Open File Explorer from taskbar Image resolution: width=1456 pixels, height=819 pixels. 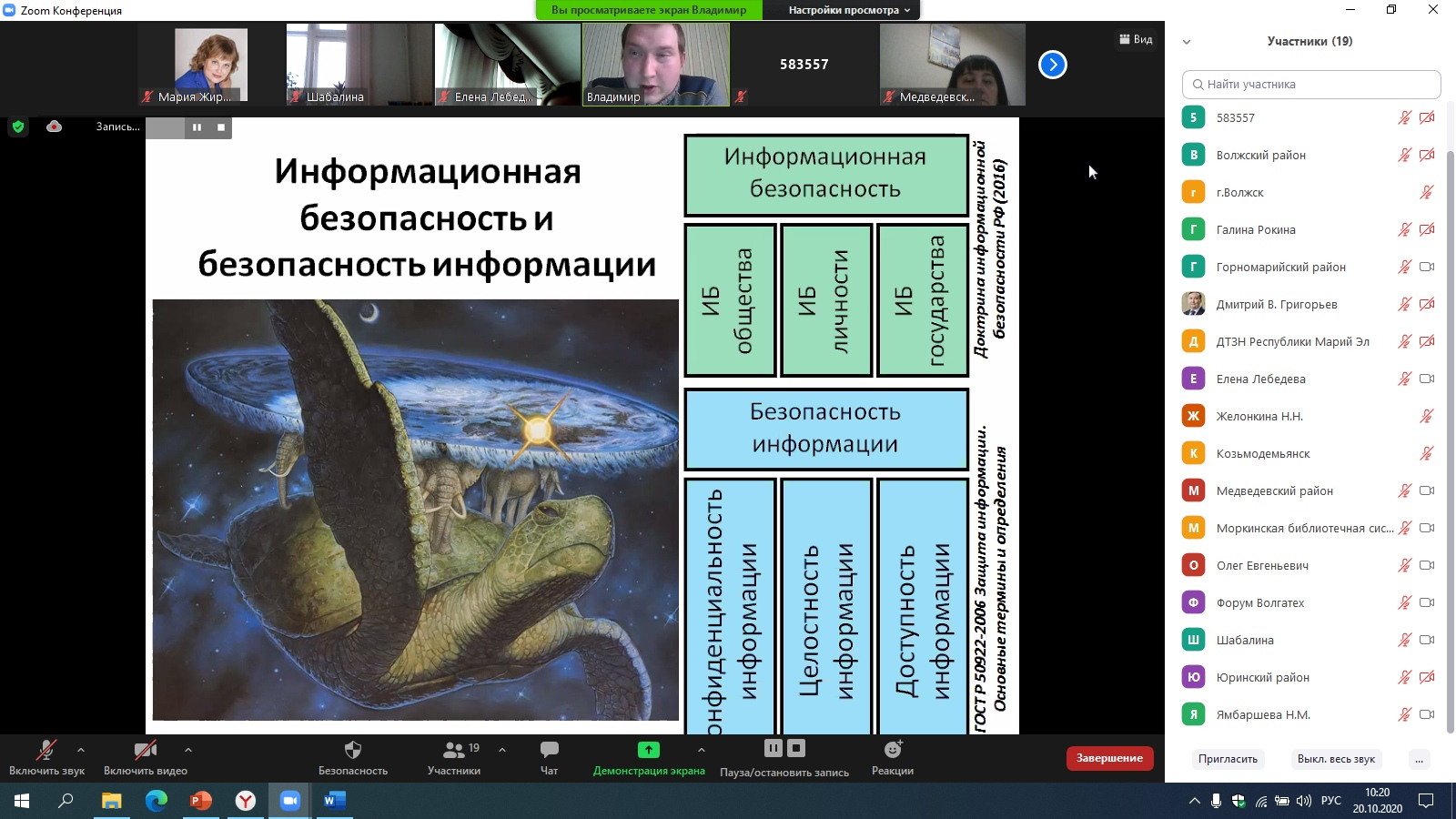pos(111,801)
